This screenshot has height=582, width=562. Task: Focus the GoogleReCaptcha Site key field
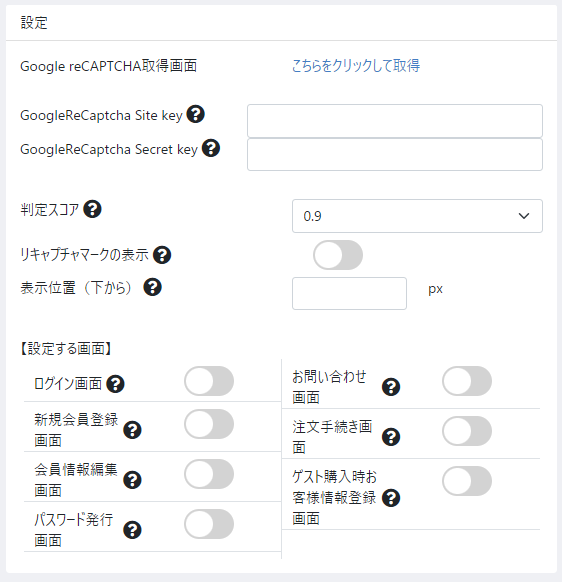point(395,121)
